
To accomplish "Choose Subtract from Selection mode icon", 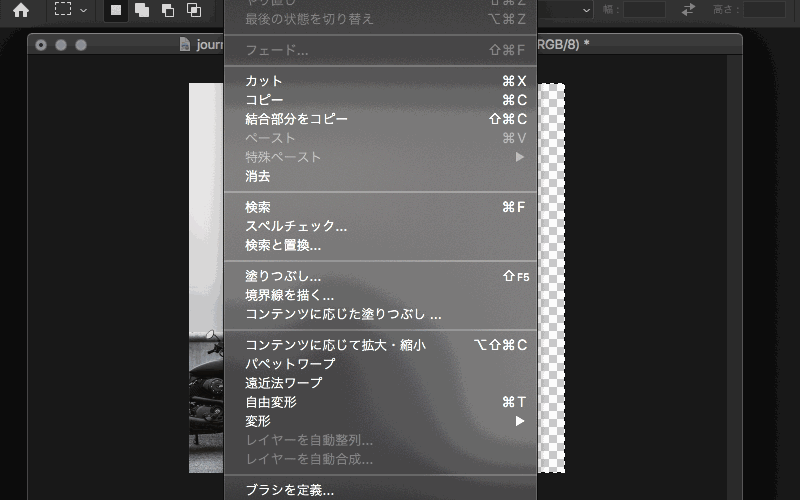I will (x=168, y=10).
